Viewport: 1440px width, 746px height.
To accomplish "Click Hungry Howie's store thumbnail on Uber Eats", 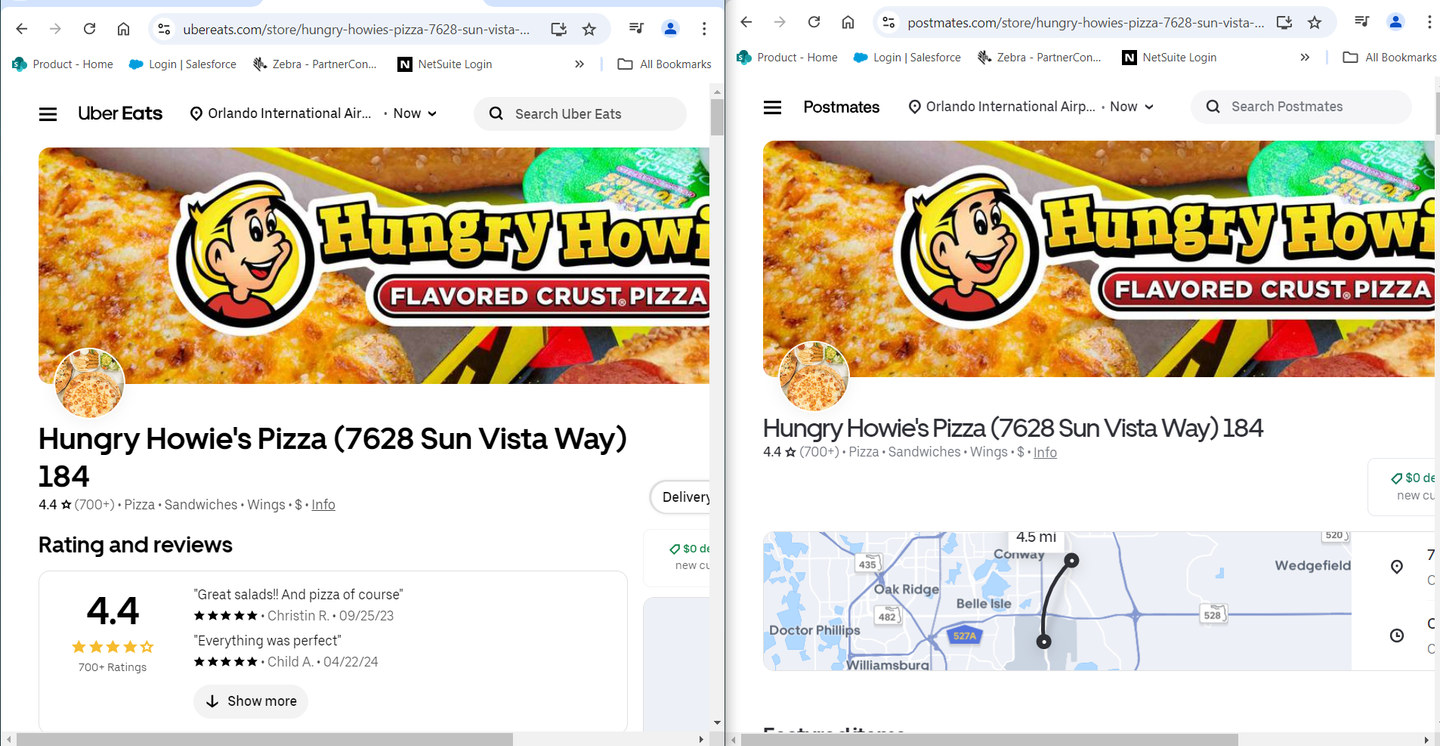I will tap(89, 383).
